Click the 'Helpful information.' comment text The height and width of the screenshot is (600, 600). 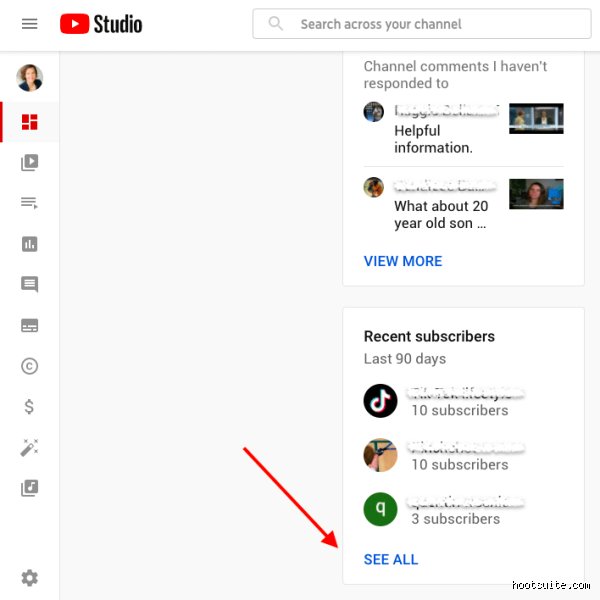click(x=434, y=139)
